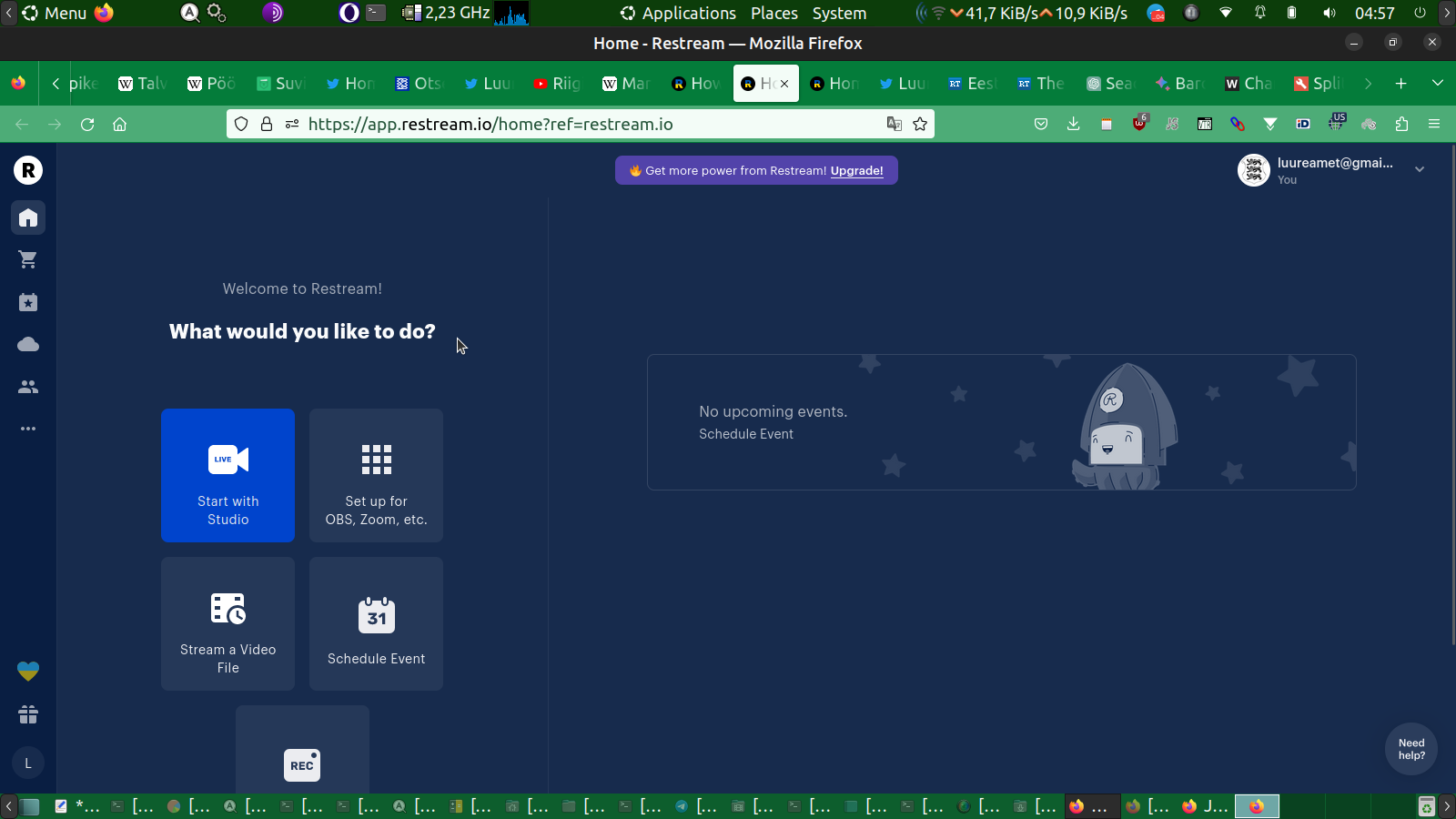Image resolution: width=1456 pixels, height=819 pixels.
Task: Bookmark this page with the star icon
Action: pos(920,125)
